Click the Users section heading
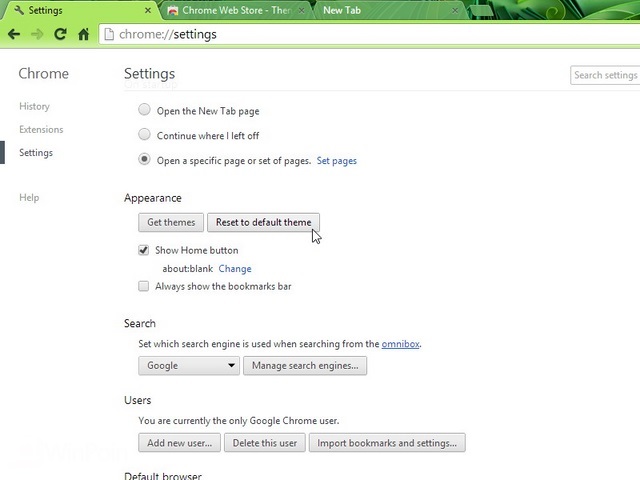Viewport: 640px width, 480px height. coord(138,400)
